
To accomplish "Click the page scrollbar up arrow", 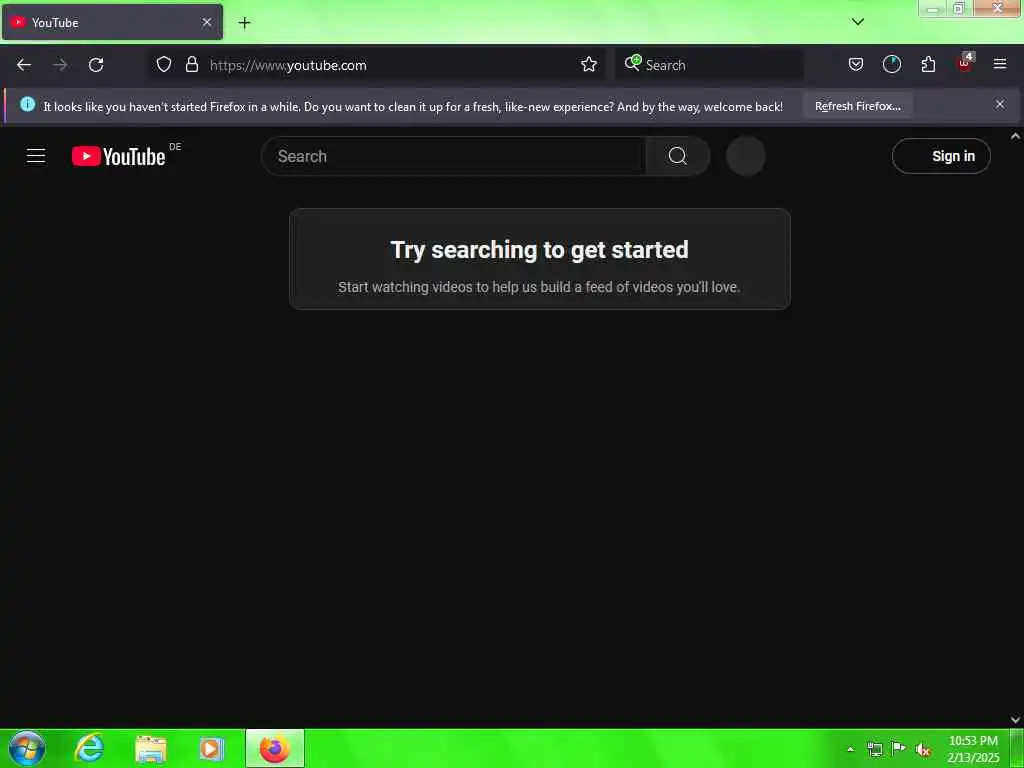I will tap(1016, 136).
